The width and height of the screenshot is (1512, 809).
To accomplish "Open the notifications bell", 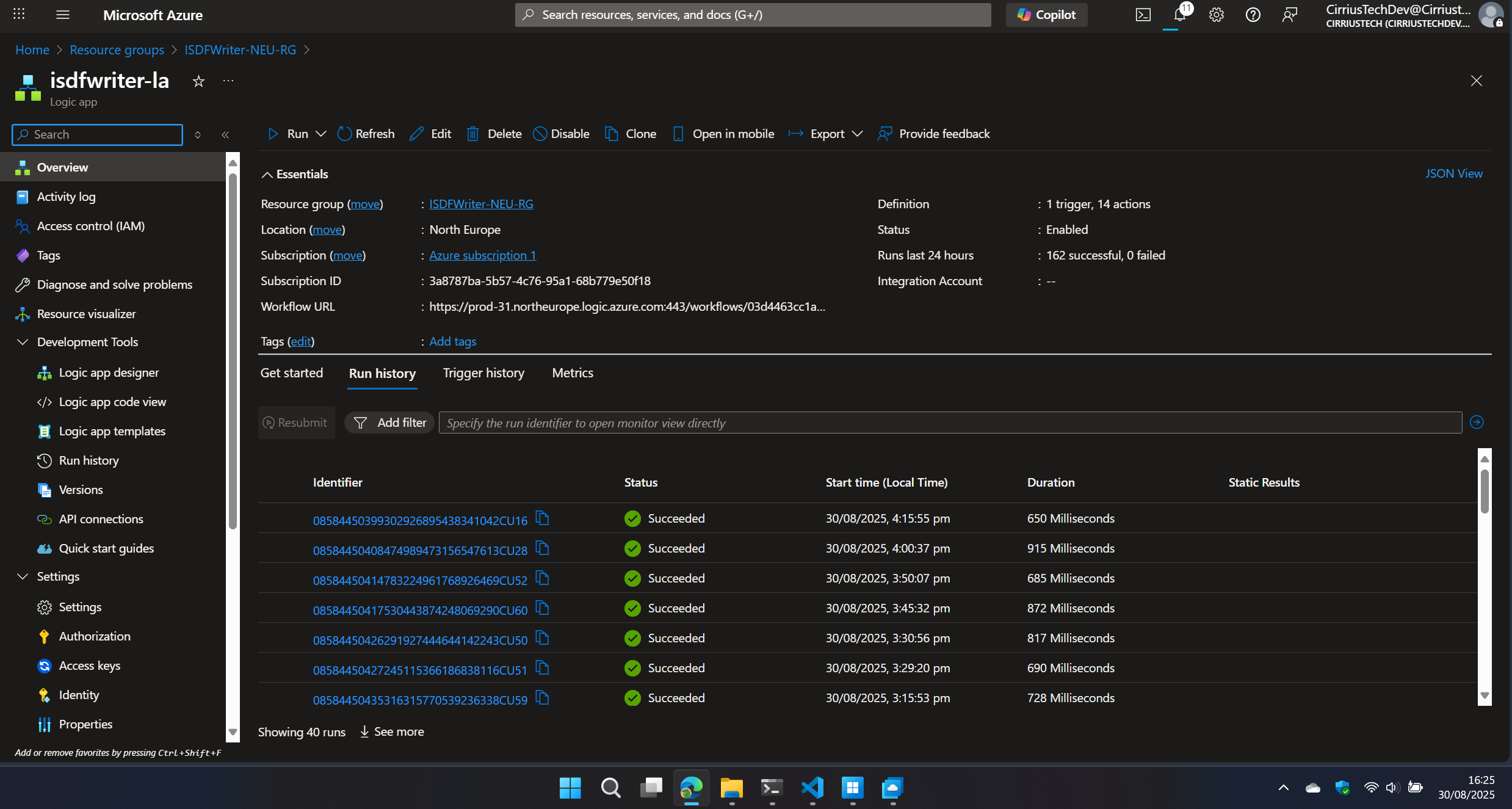I will coord(1180,15).
